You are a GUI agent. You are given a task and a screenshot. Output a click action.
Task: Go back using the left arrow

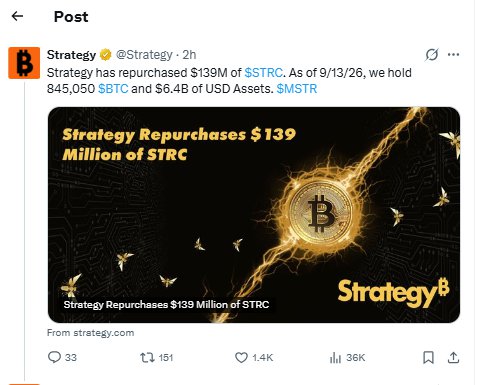pos(17,16)
